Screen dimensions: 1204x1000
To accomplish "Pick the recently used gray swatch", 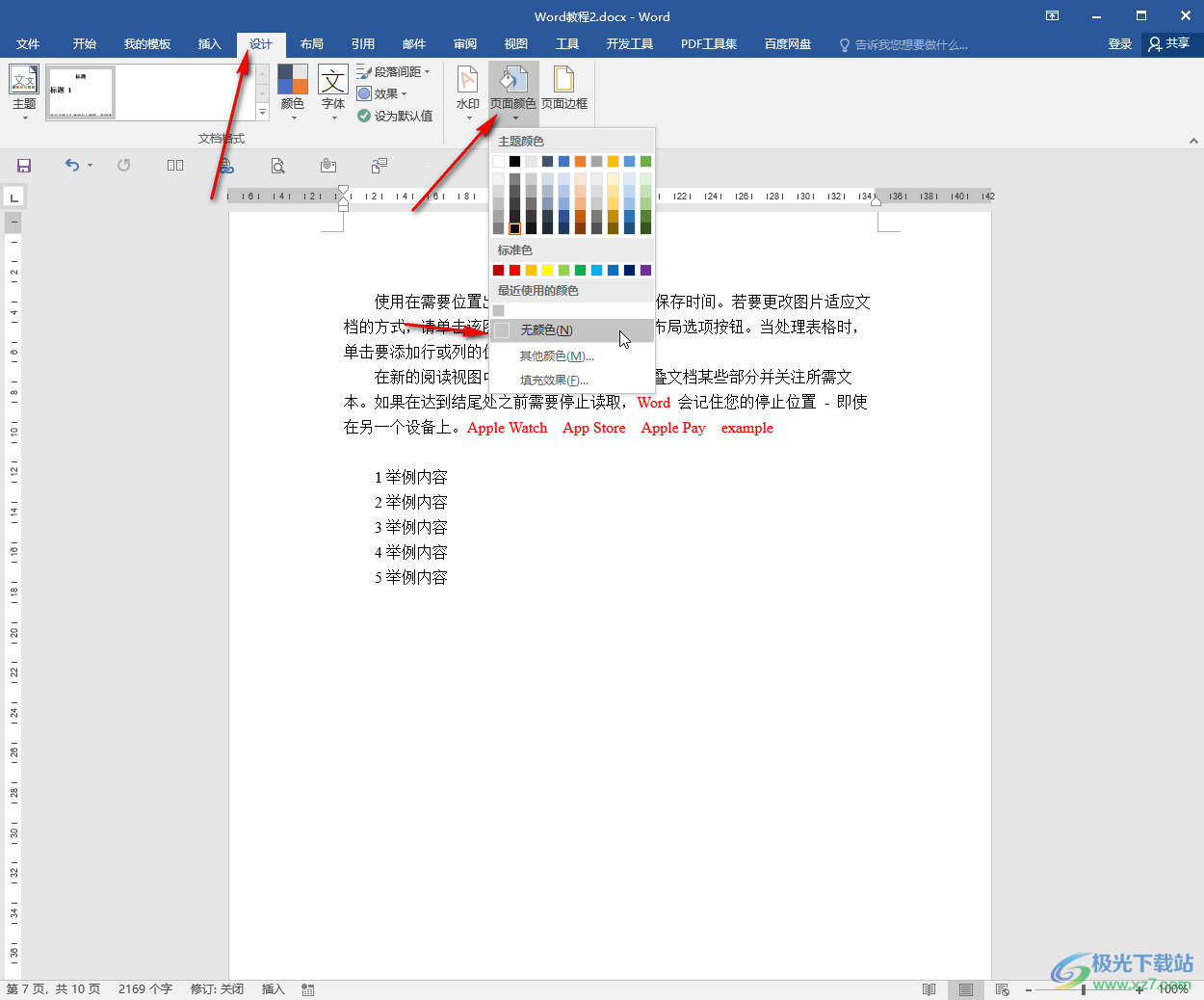I will (x=498, y=310).
